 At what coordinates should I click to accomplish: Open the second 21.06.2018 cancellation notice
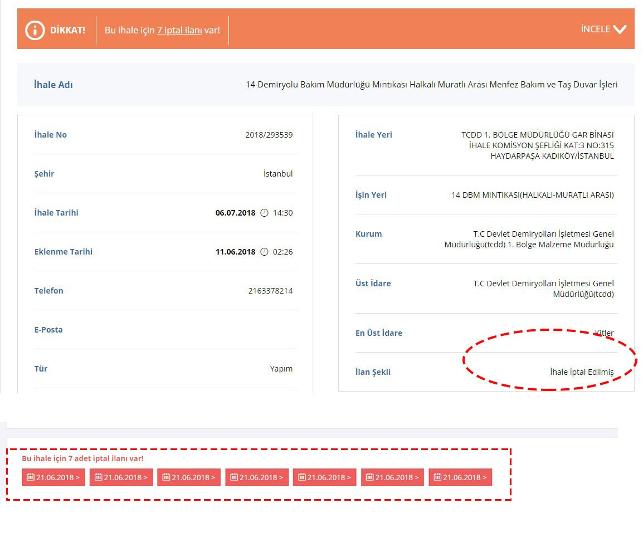120,477
